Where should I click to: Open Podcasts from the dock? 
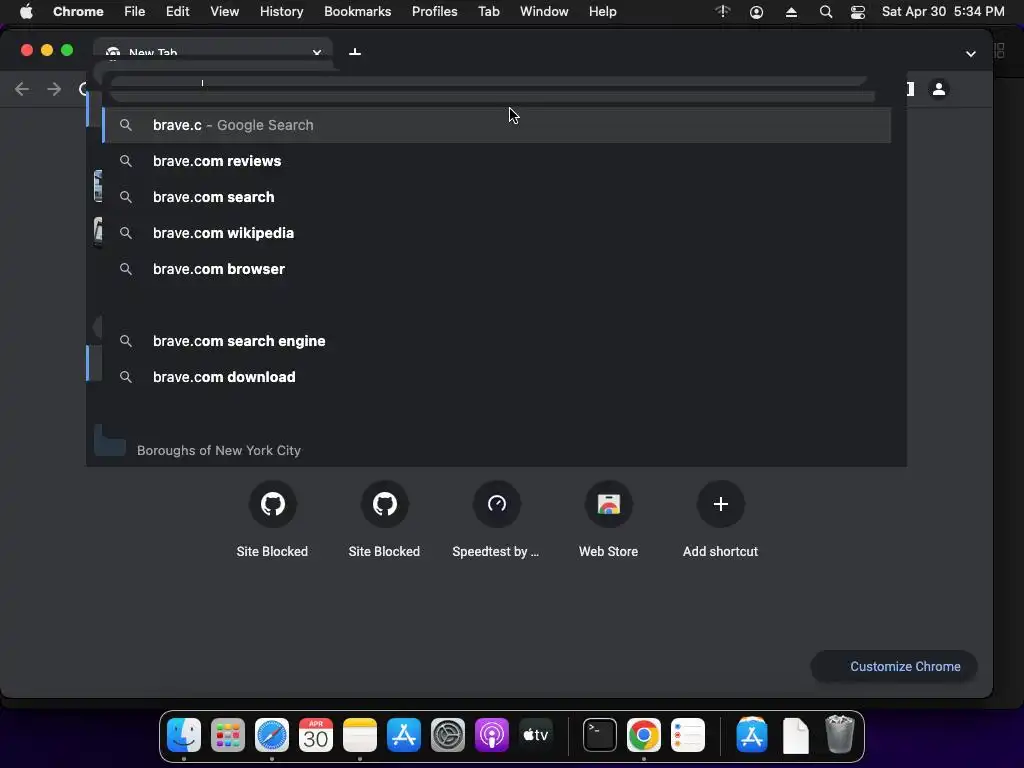[491, 735]
